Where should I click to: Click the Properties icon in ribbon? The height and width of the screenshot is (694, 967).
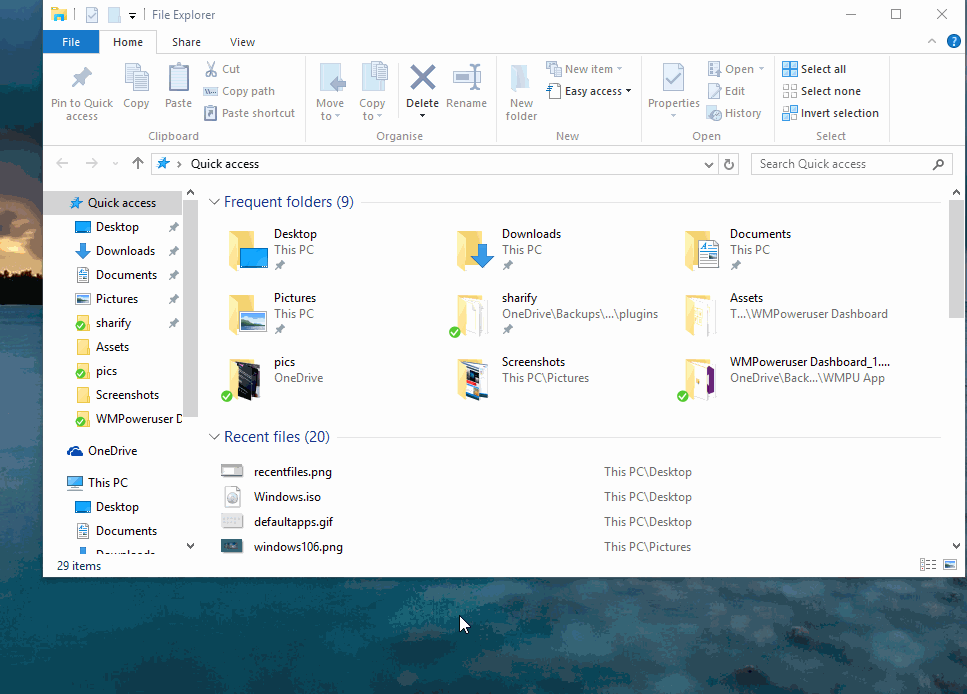click(x=673, y=78)
